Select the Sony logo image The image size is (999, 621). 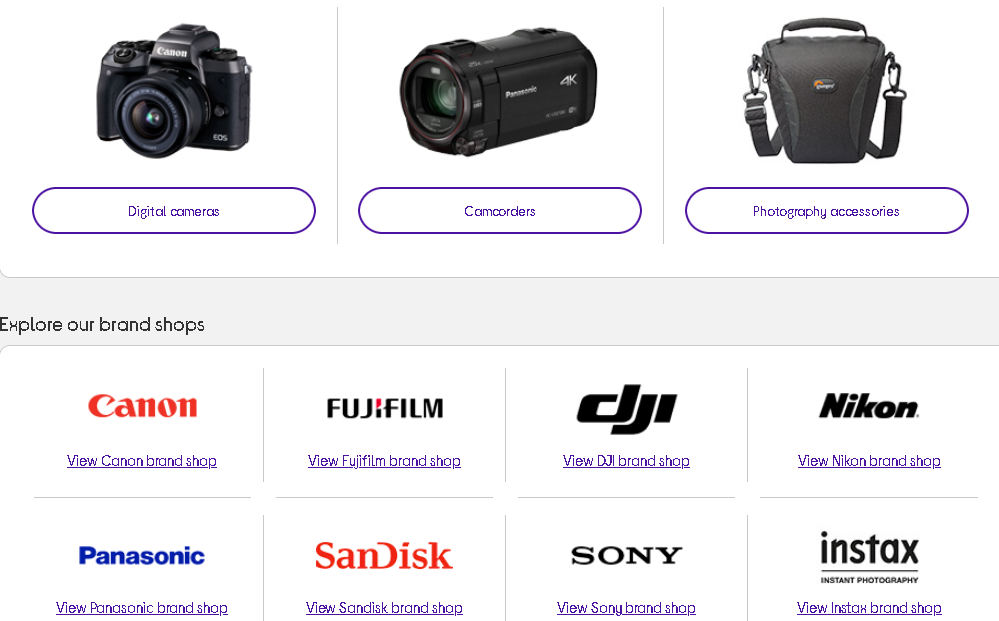(626, 555)
